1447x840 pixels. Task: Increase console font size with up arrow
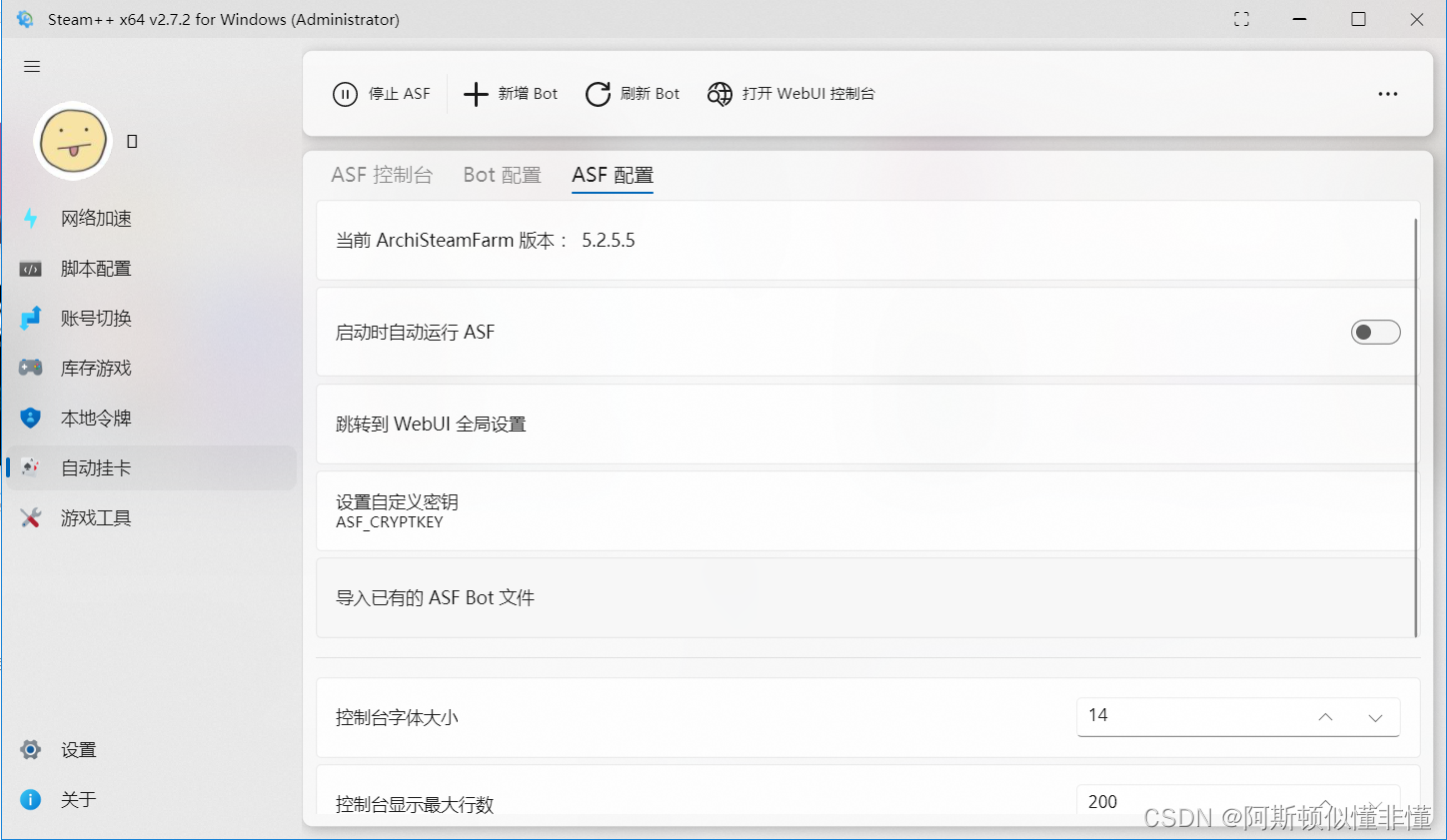(x=1325, y=717)
